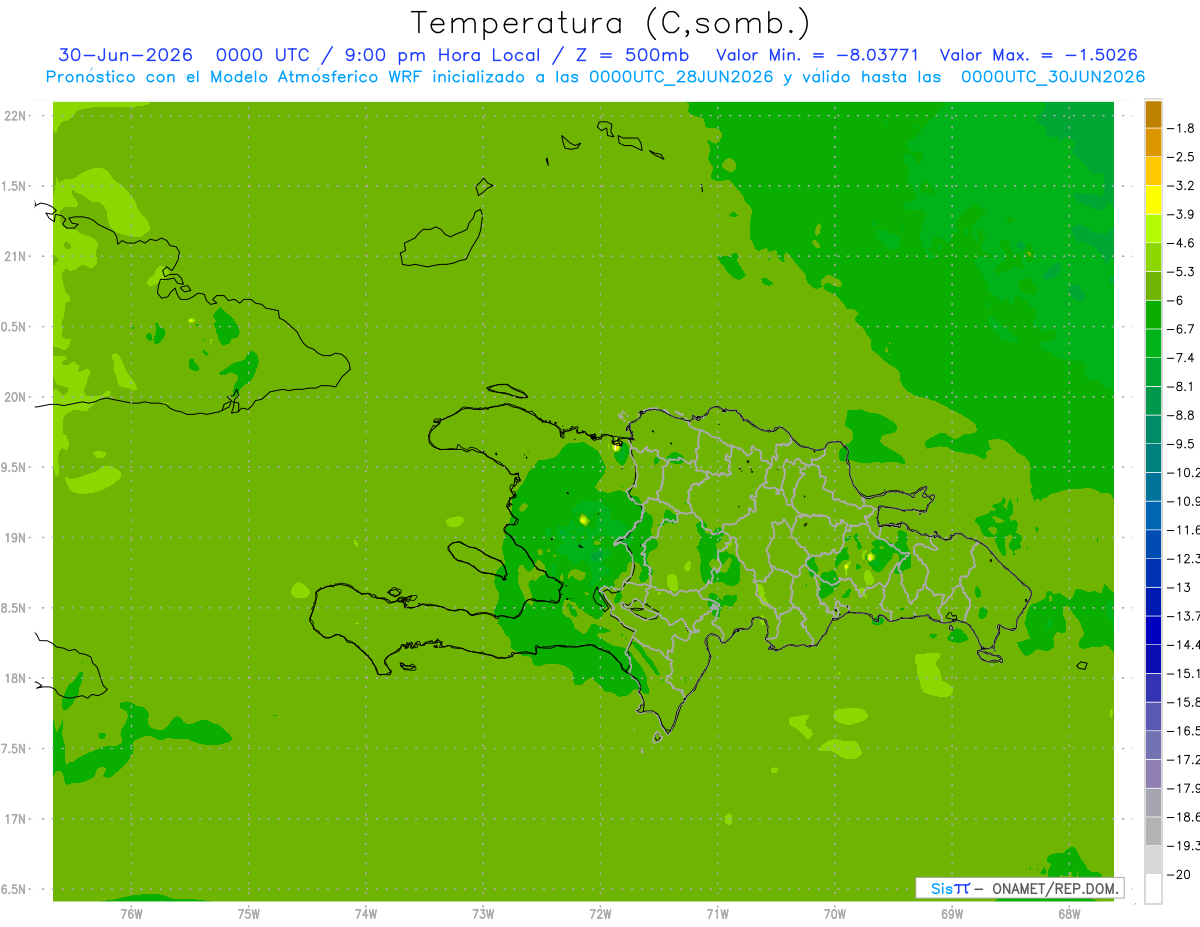This screenshot has width=1200, height=927.
Task: Click the '-5.3' colorbar label
Action: coord(1181,271)
